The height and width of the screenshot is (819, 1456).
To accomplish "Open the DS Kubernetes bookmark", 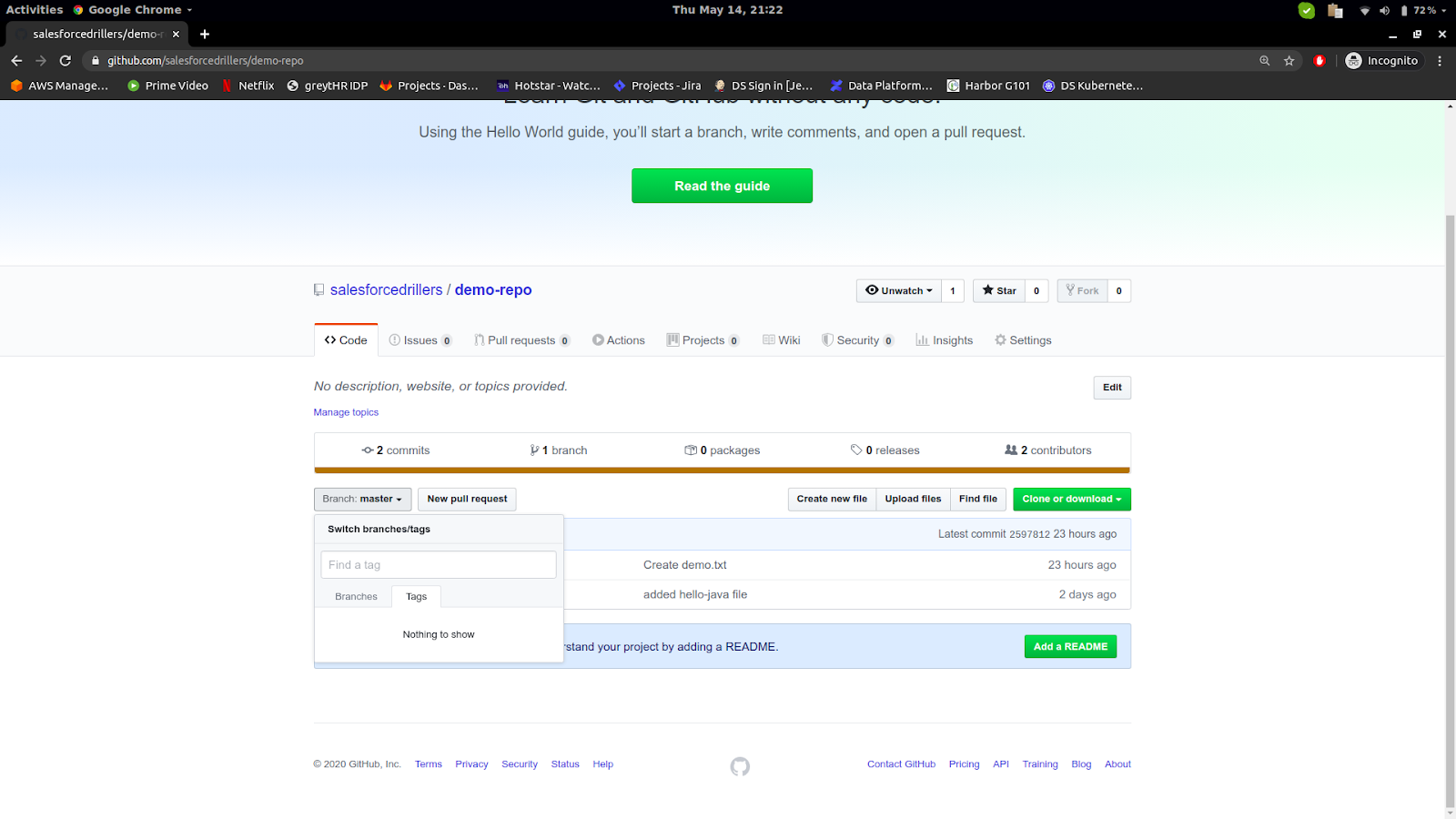I will tap(1093, 86).
